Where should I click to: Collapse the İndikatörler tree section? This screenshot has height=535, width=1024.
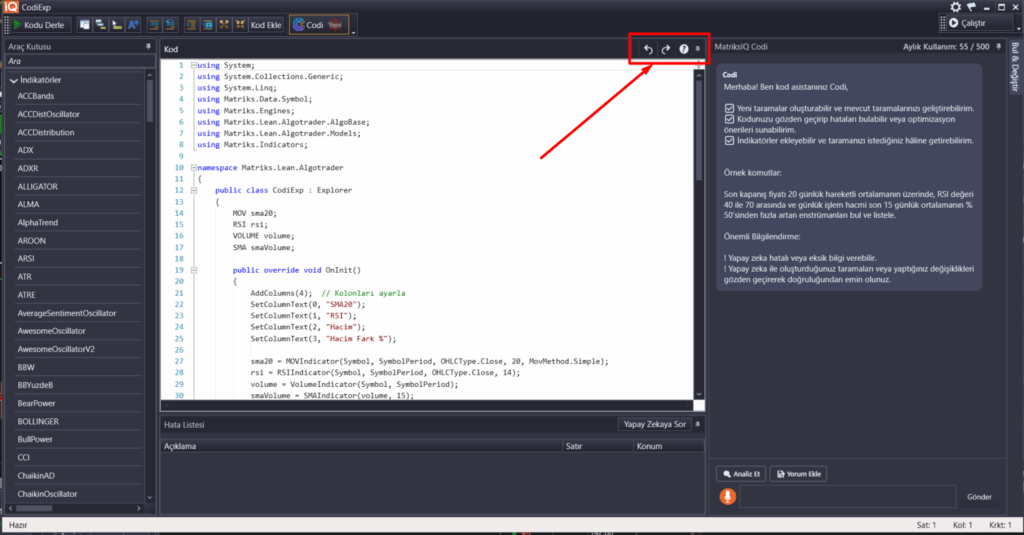(x=13, y=80)
